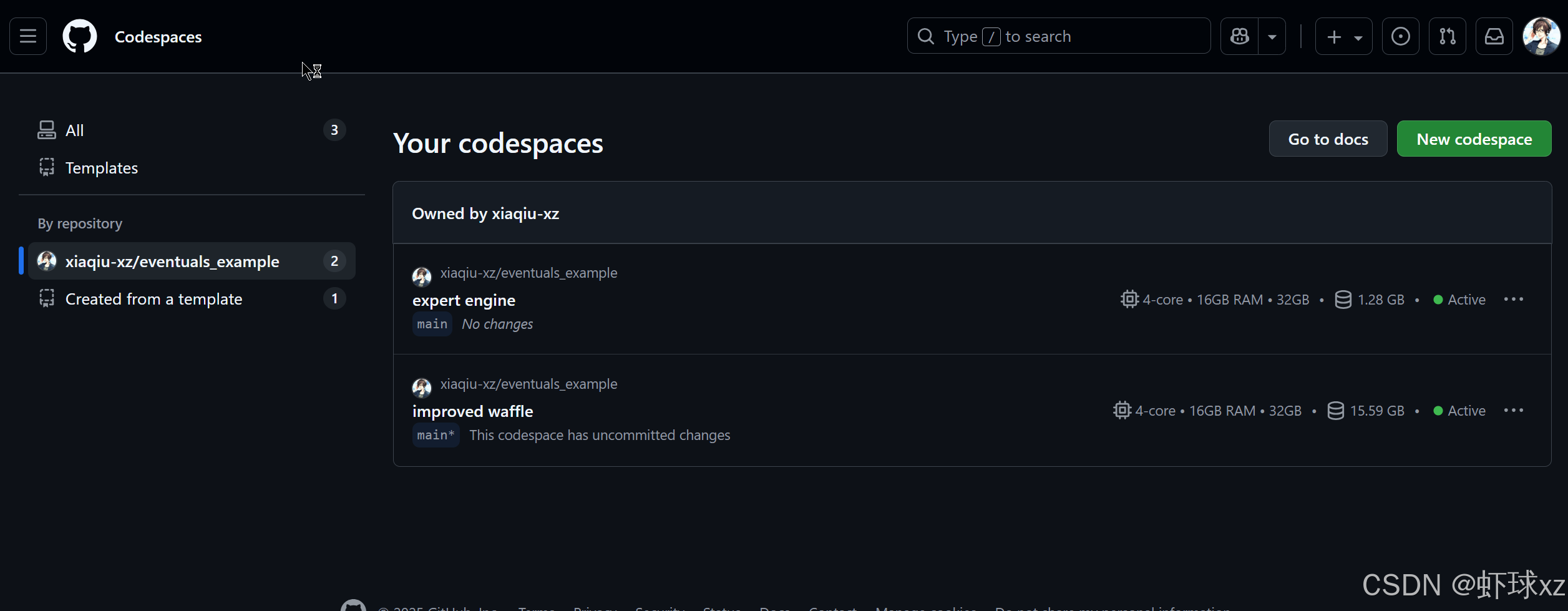Filter by Created from a template
Viewport: 1568px width, 611px height.
coord(192,298)
